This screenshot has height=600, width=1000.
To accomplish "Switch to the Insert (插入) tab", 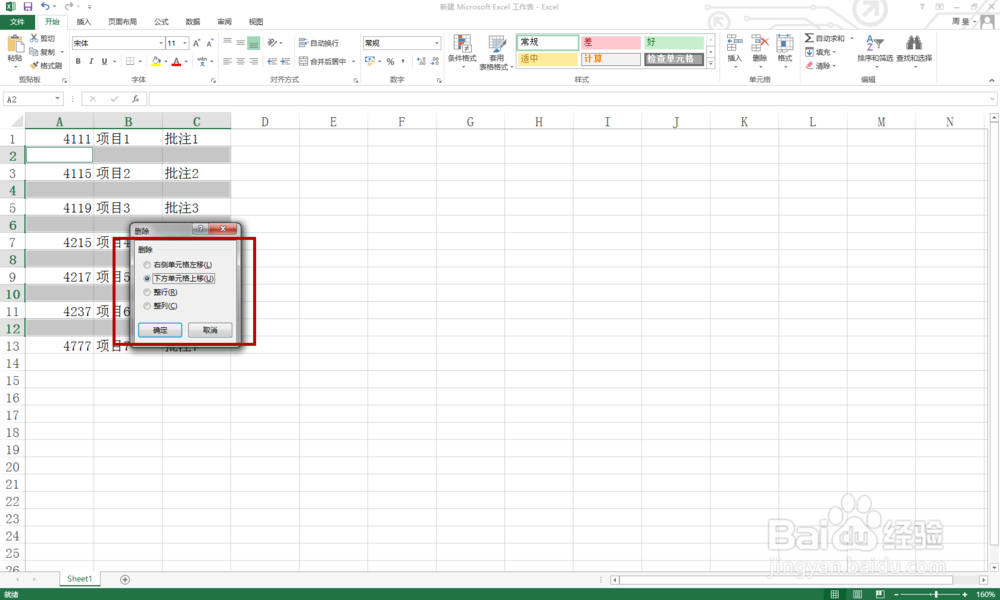I will coord(84,22).
